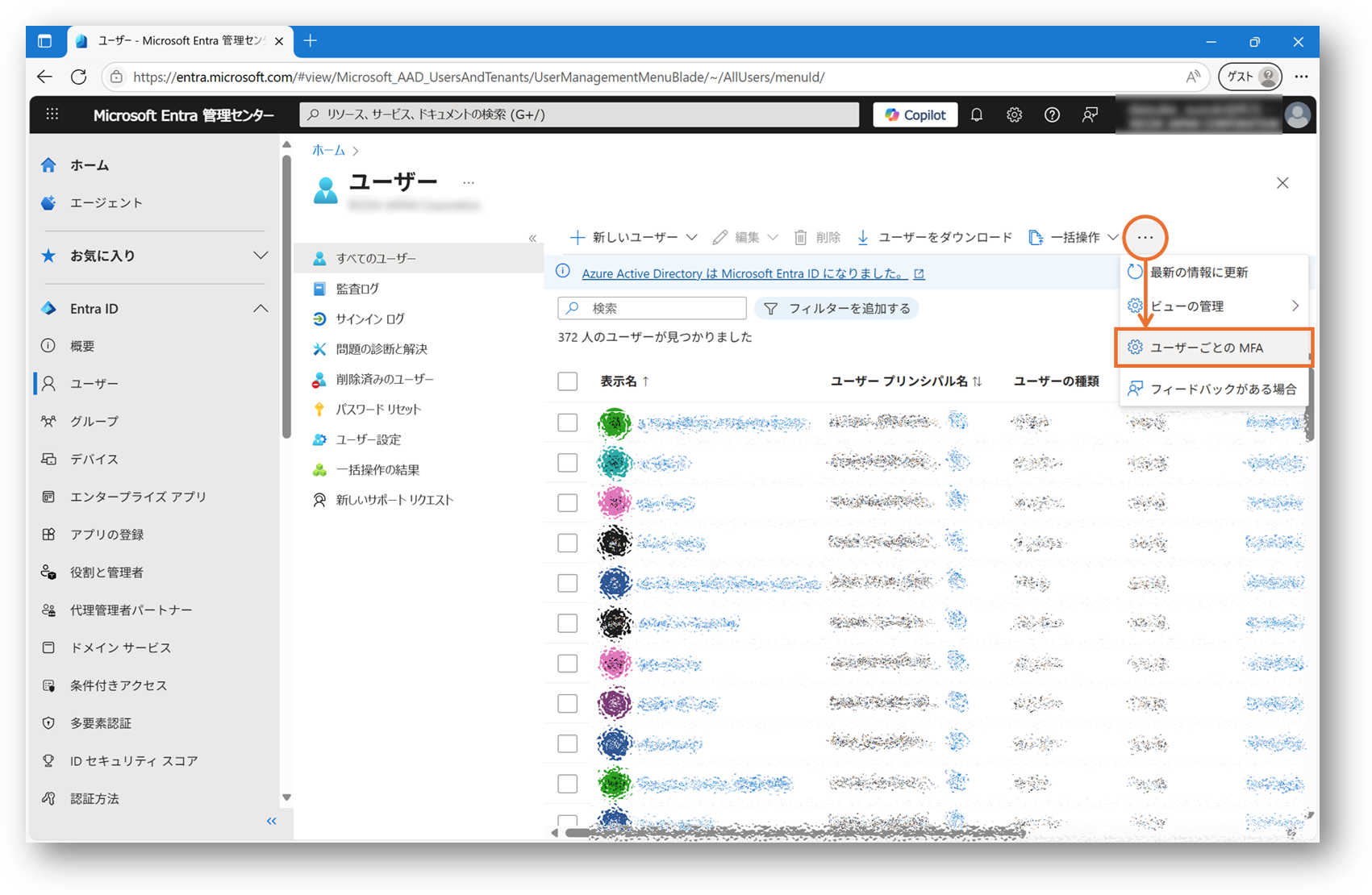The height and width of the screenshot is (895, 1372).
Task: Click the toolbar more options ellipsis
Action: 1145,237
